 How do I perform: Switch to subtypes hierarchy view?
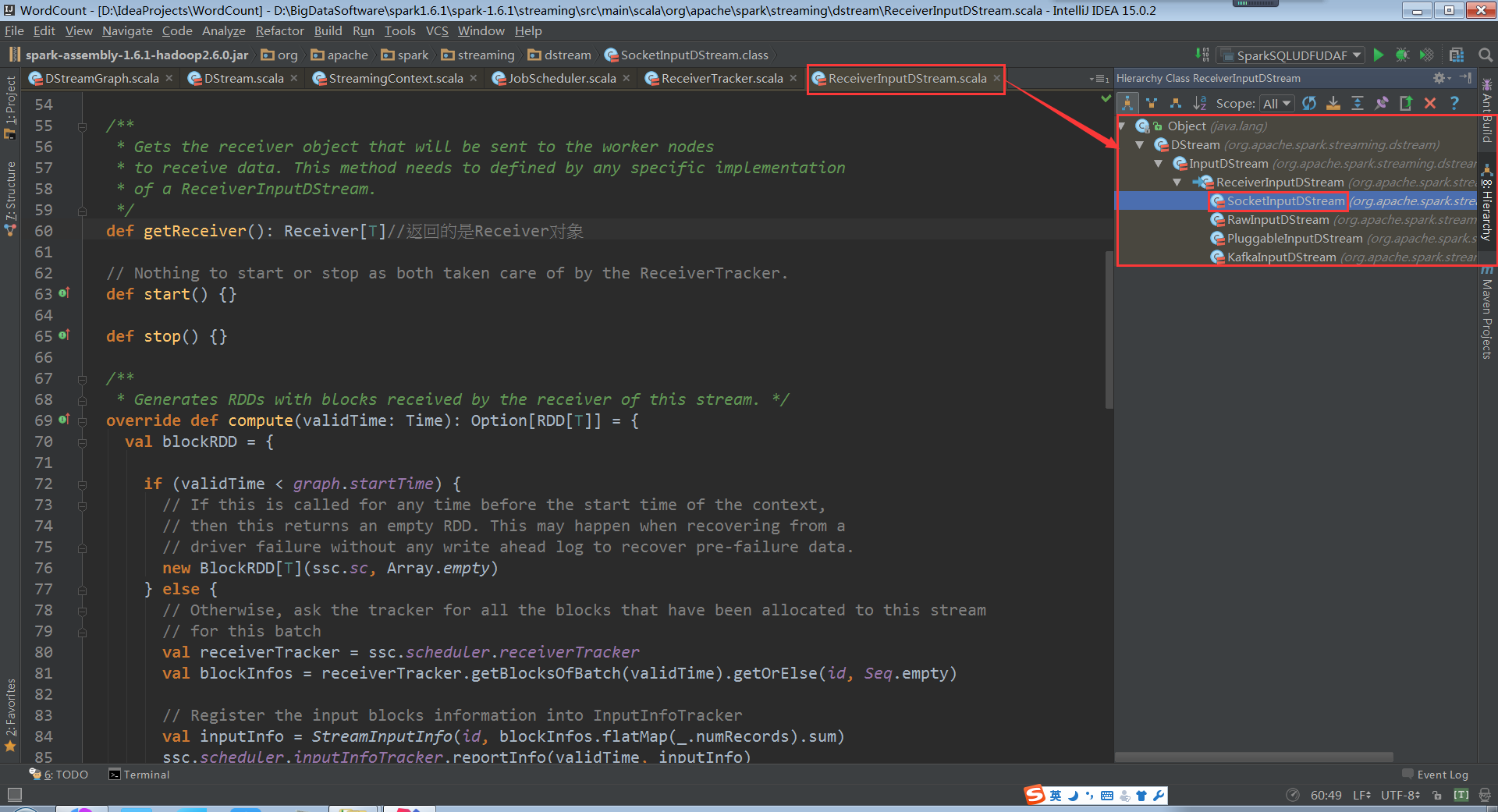pos(1176,103)
